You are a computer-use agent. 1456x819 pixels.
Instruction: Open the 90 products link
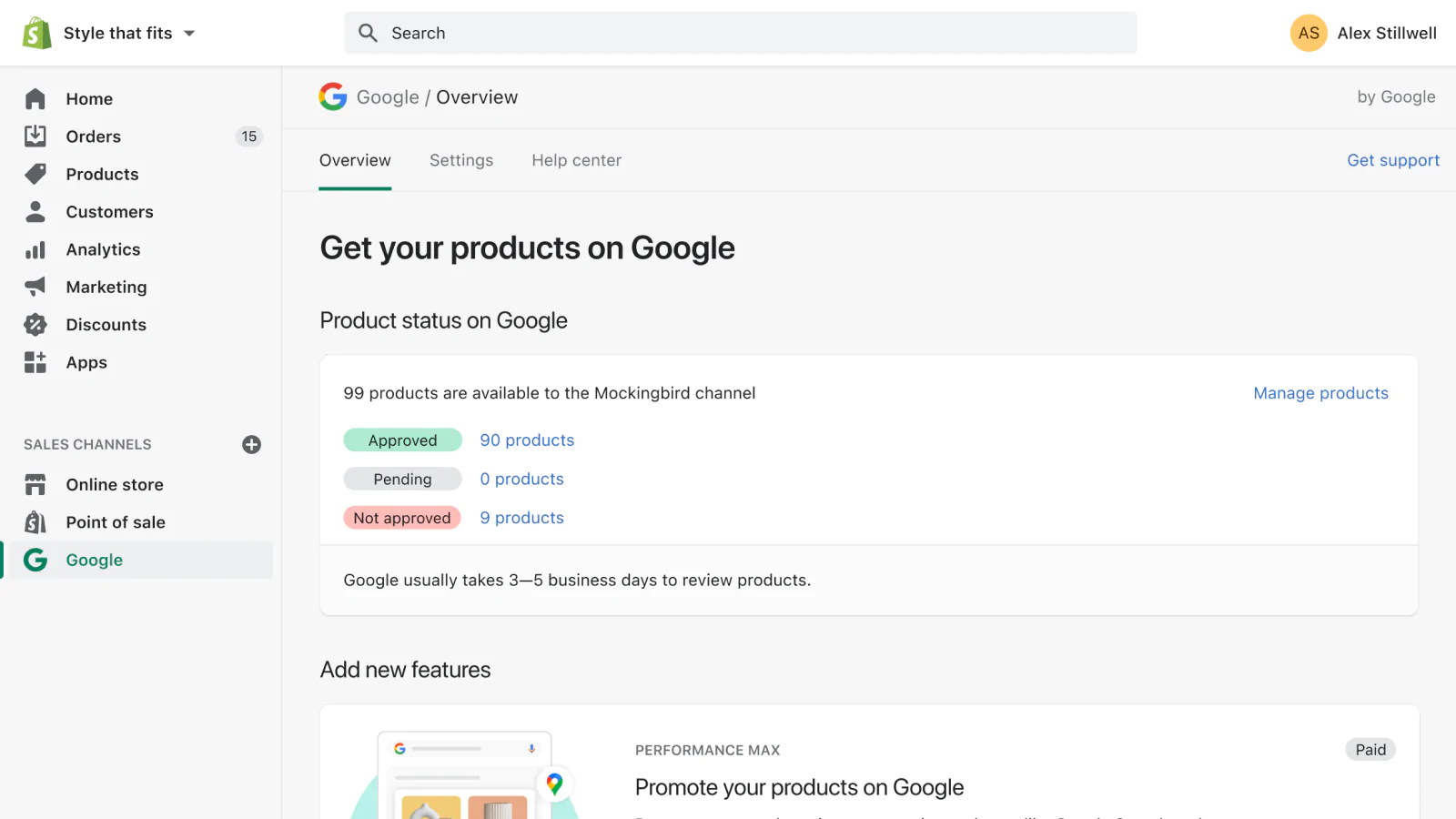527,440
